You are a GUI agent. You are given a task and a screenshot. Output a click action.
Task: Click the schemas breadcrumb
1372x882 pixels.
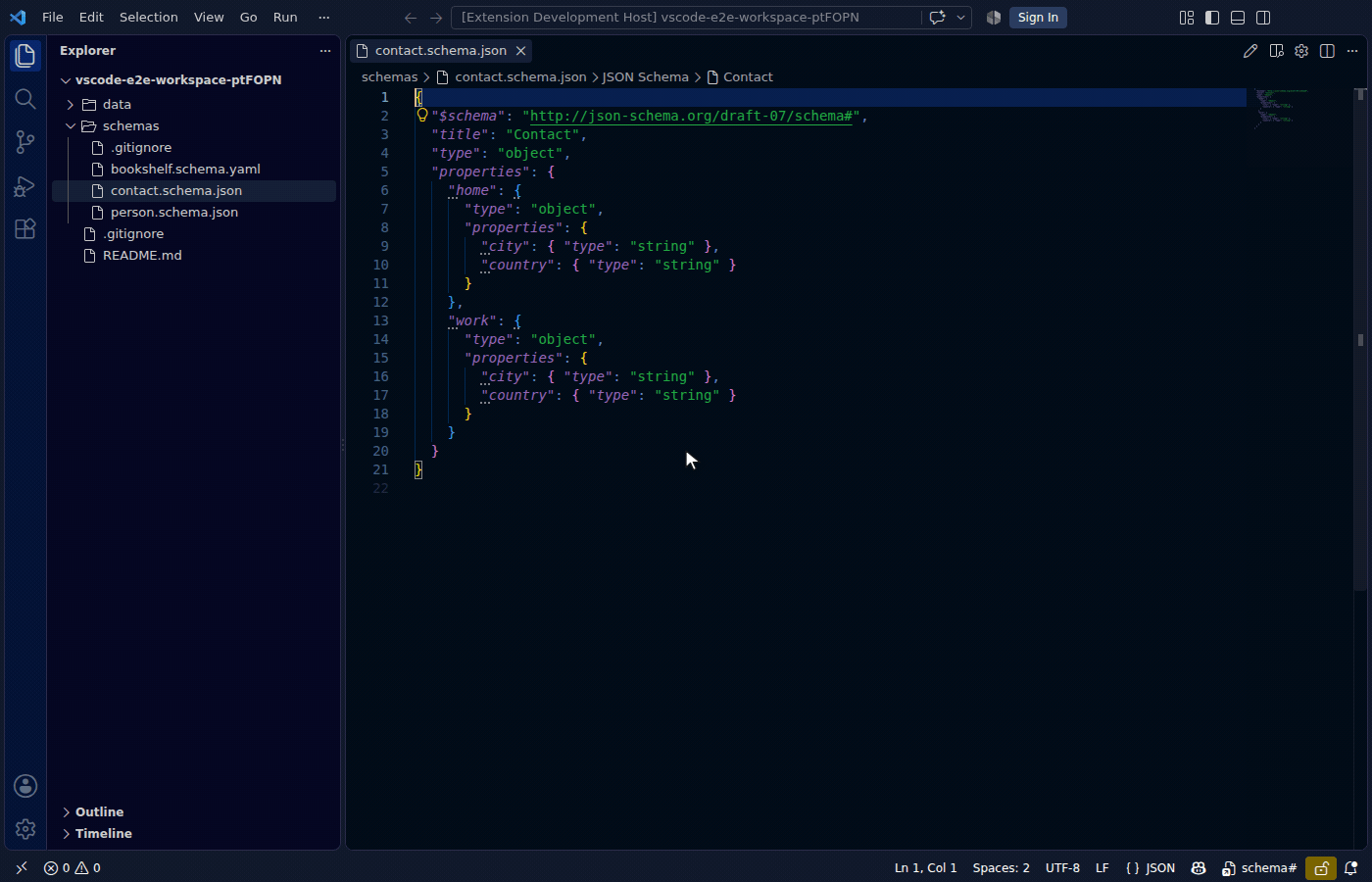pyautogui.click(x=389, y=76)
